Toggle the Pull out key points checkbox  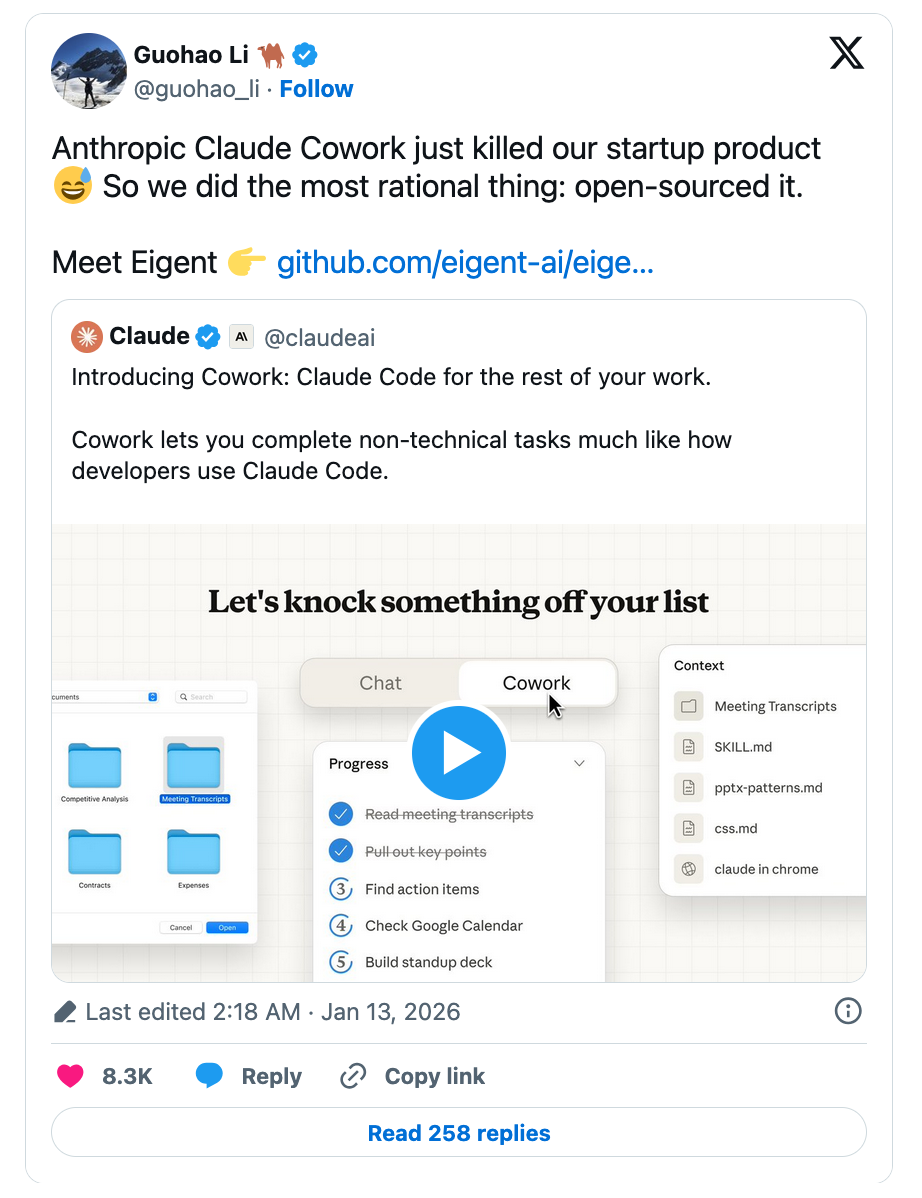tap(341, 852)
